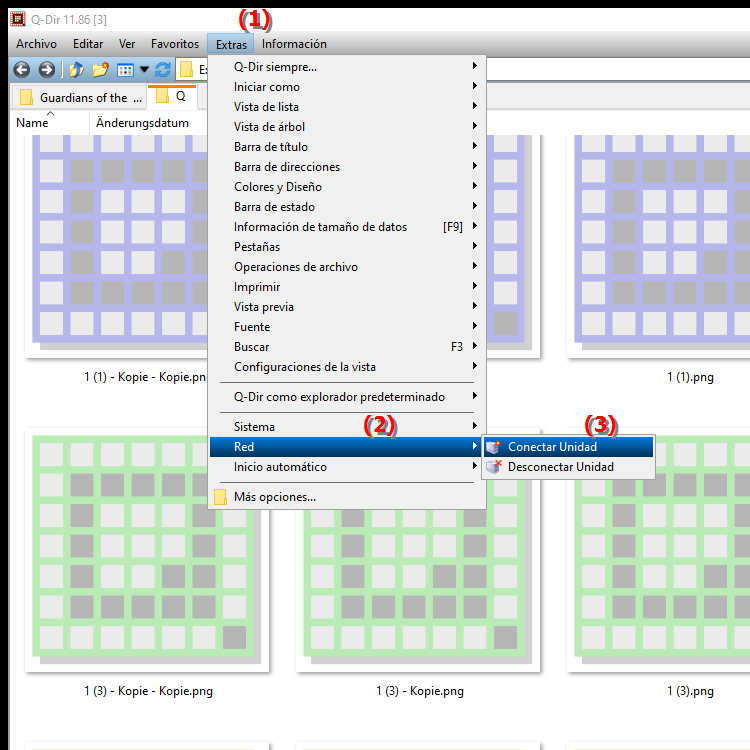Image resolution: width=750 pixels, height=750 pixels.
Task: Open Operaciones de archivo submenu
Action: click(x=348, y=267)
